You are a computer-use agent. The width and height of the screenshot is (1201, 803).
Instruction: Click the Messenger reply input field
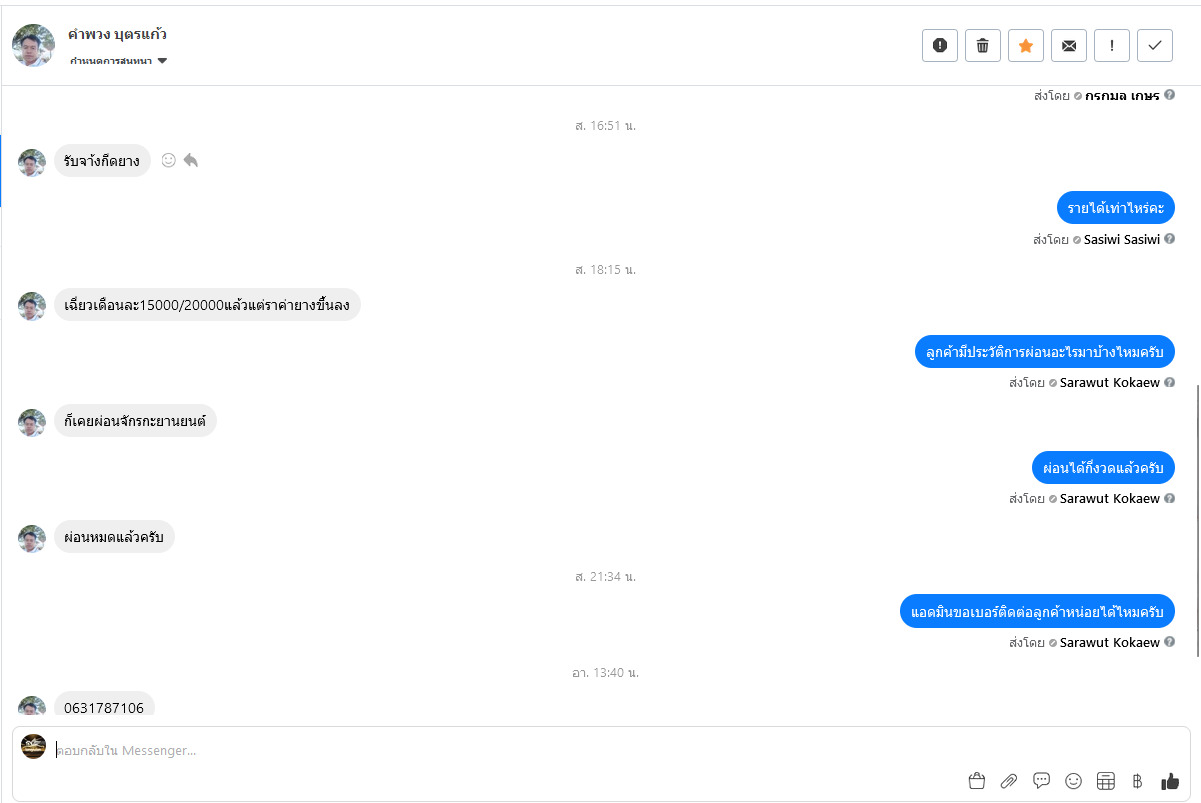[500, 750]
